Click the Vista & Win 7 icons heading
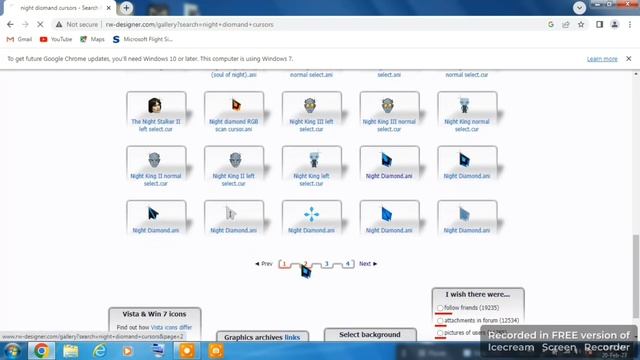Screen dimensions: 640x360 point(154,314)
